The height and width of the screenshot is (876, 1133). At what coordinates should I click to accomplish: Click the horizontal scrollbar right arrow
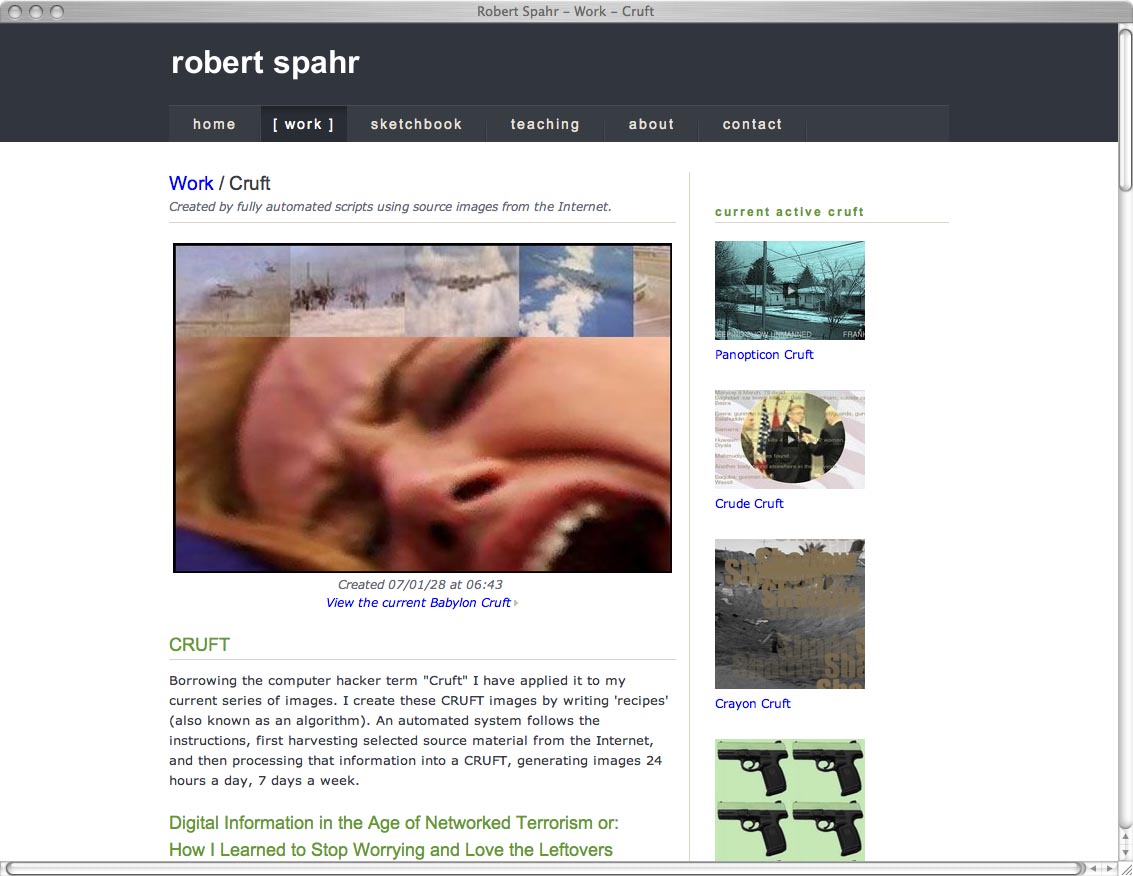(x=1110, y=869)
